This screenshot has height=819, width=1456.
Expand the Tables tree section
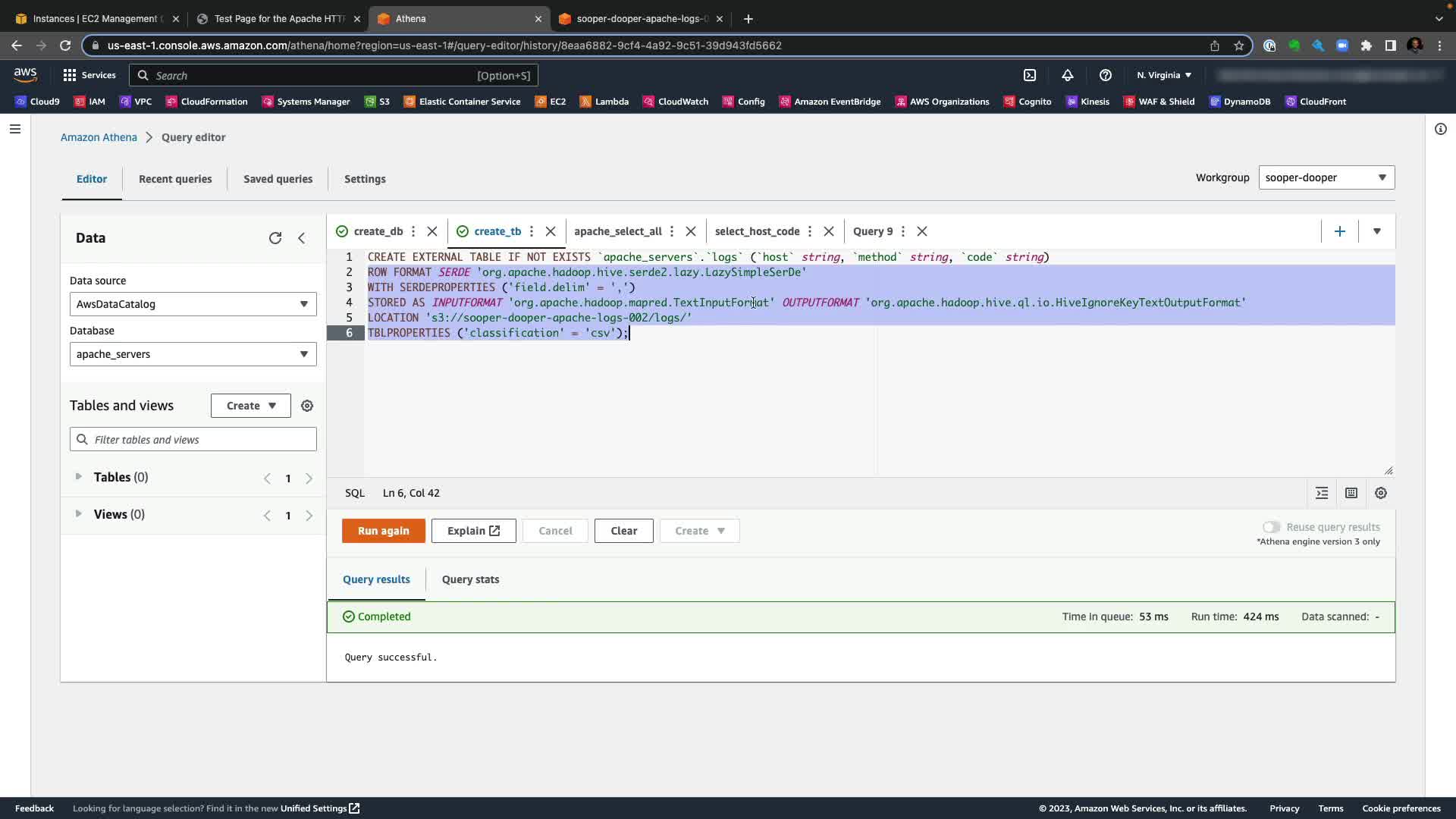click(x=78, y=477)
